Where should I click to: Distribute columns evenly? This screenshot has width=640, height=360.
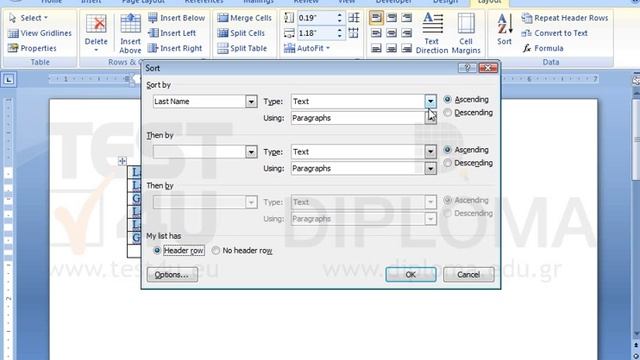pyautogui.click(x=354, y=33)
